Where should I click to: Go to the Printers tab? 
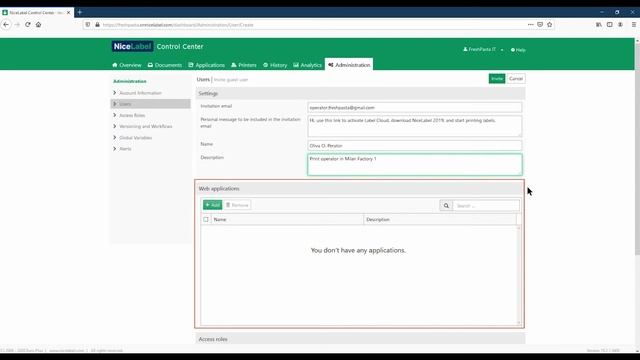coord(244,65)
